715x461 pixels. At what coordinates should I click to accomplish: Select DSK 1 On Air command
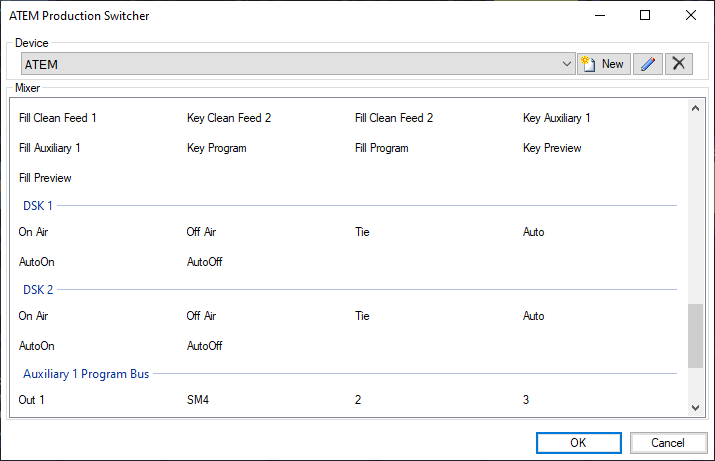tap(33, 232)
